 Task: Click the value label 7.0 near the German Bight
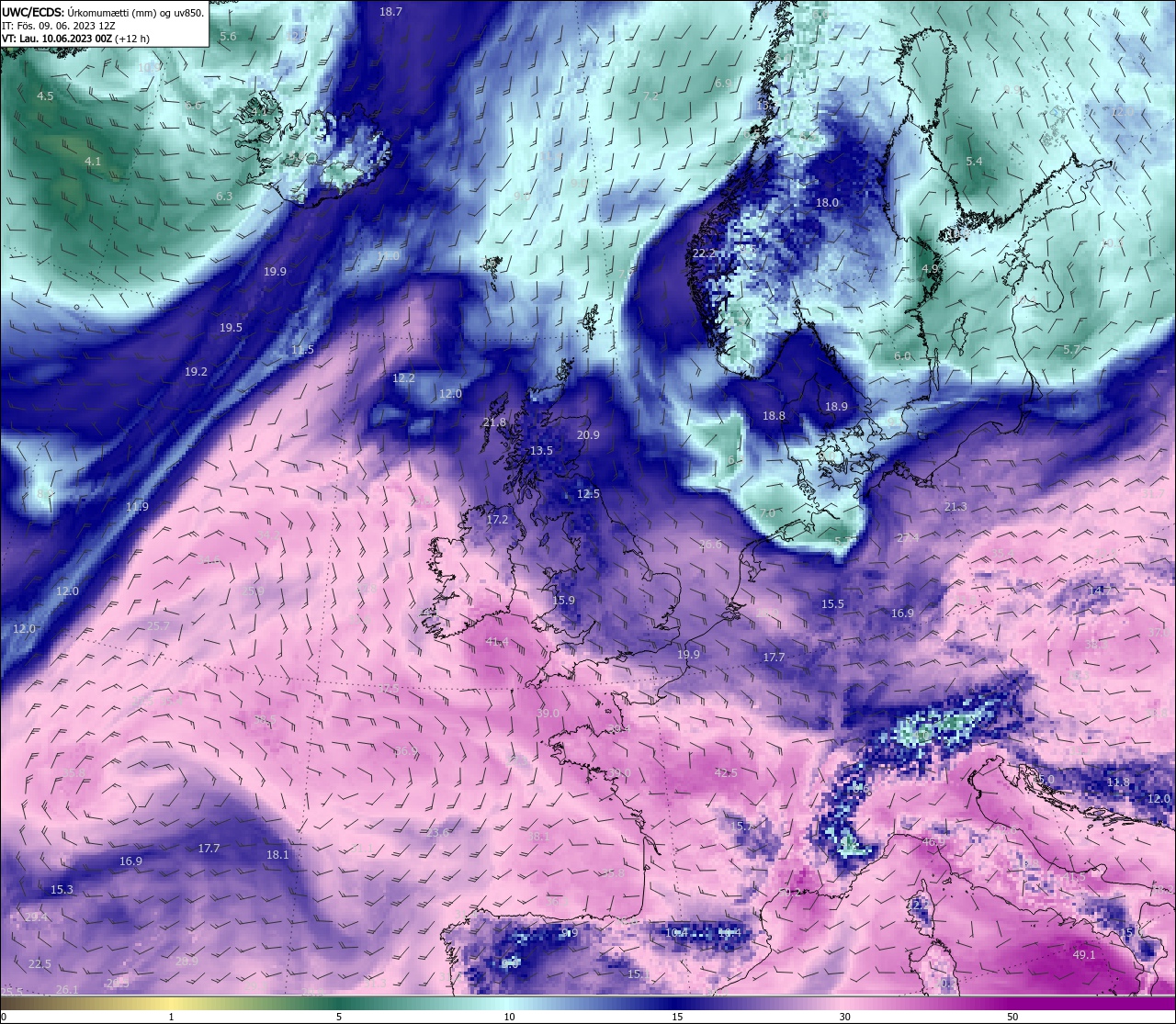pos(767,512)
